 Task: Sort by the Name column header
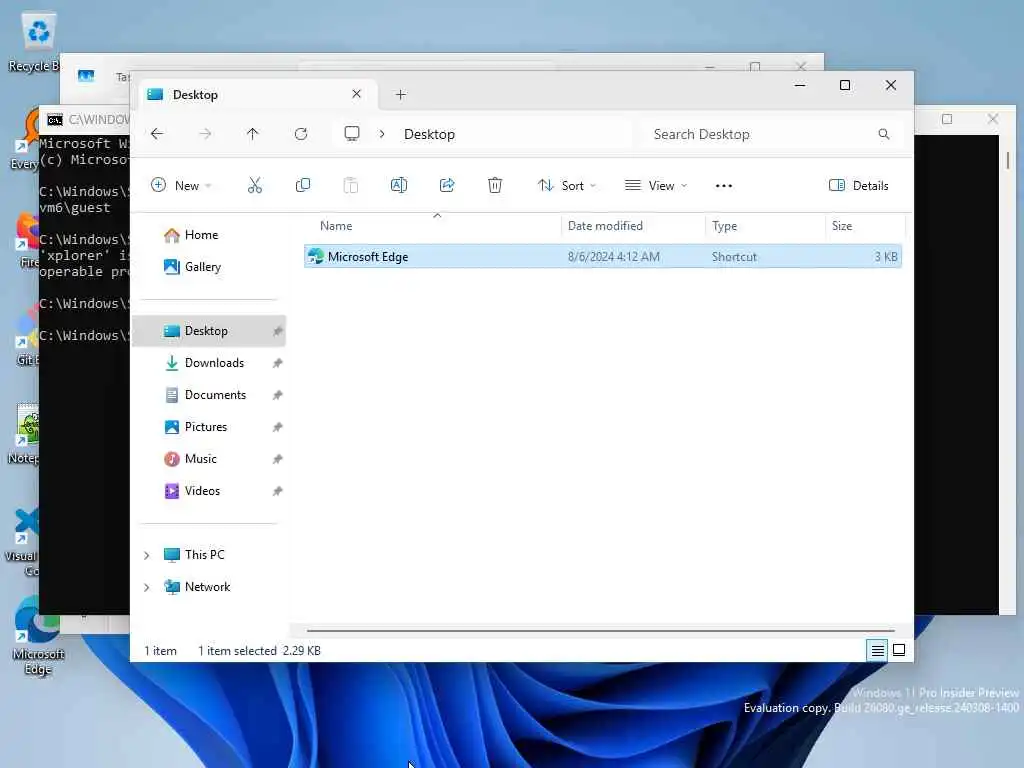click(431, 226)
